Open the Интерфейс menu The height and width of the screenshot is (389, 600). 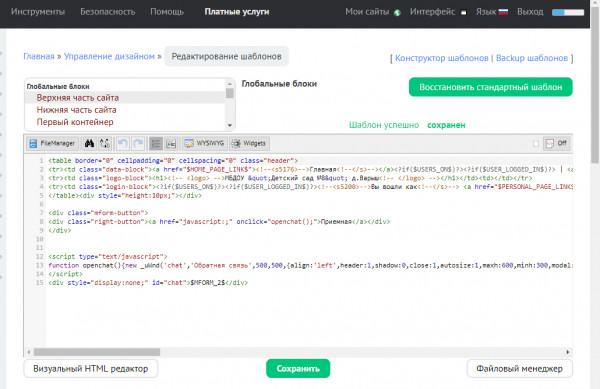432,12
